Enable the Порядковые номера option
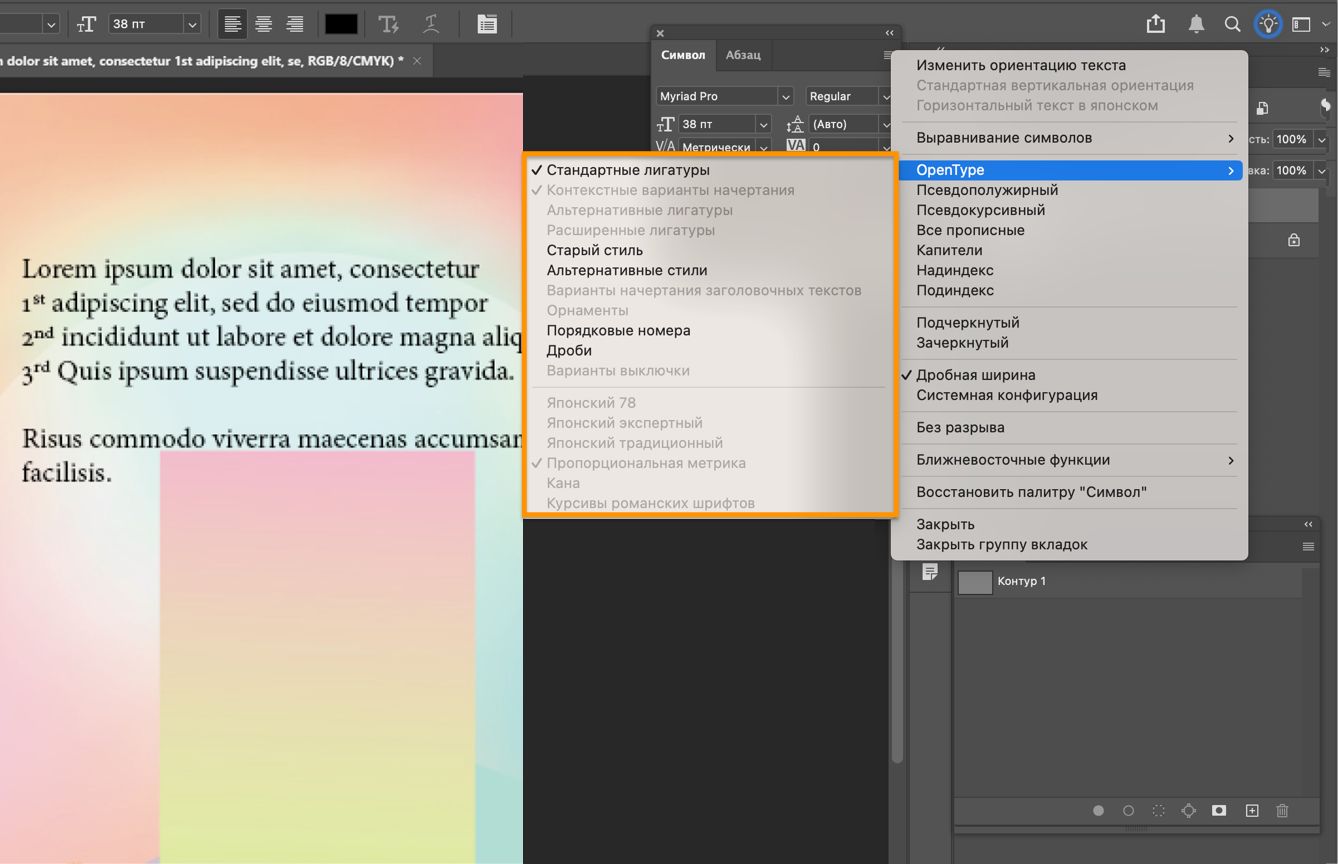The image size is (1338, 864). pyautogui.click(x=618, y=330)
